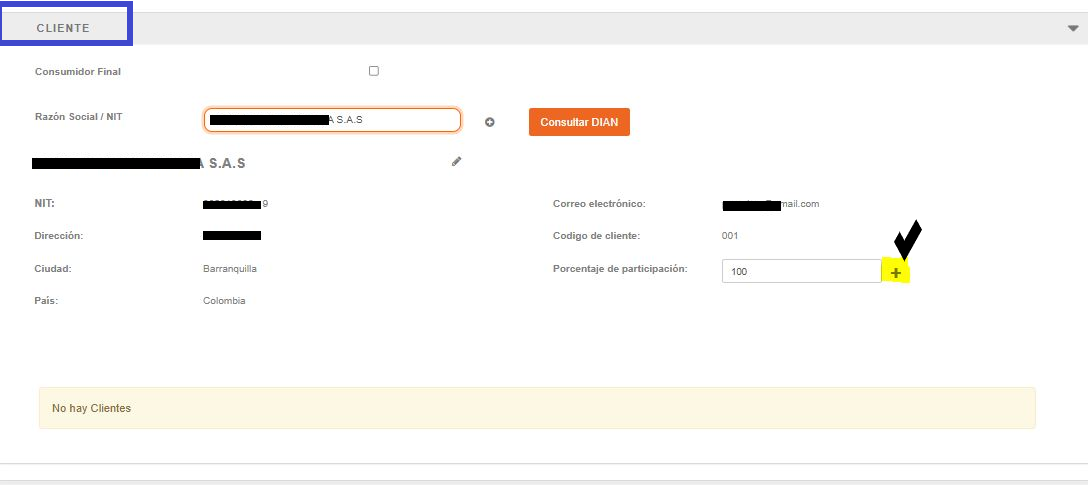Click the Porcentaje de participación label
Viewport: 1088px width, 485px height.
click(x=620, y=269)
